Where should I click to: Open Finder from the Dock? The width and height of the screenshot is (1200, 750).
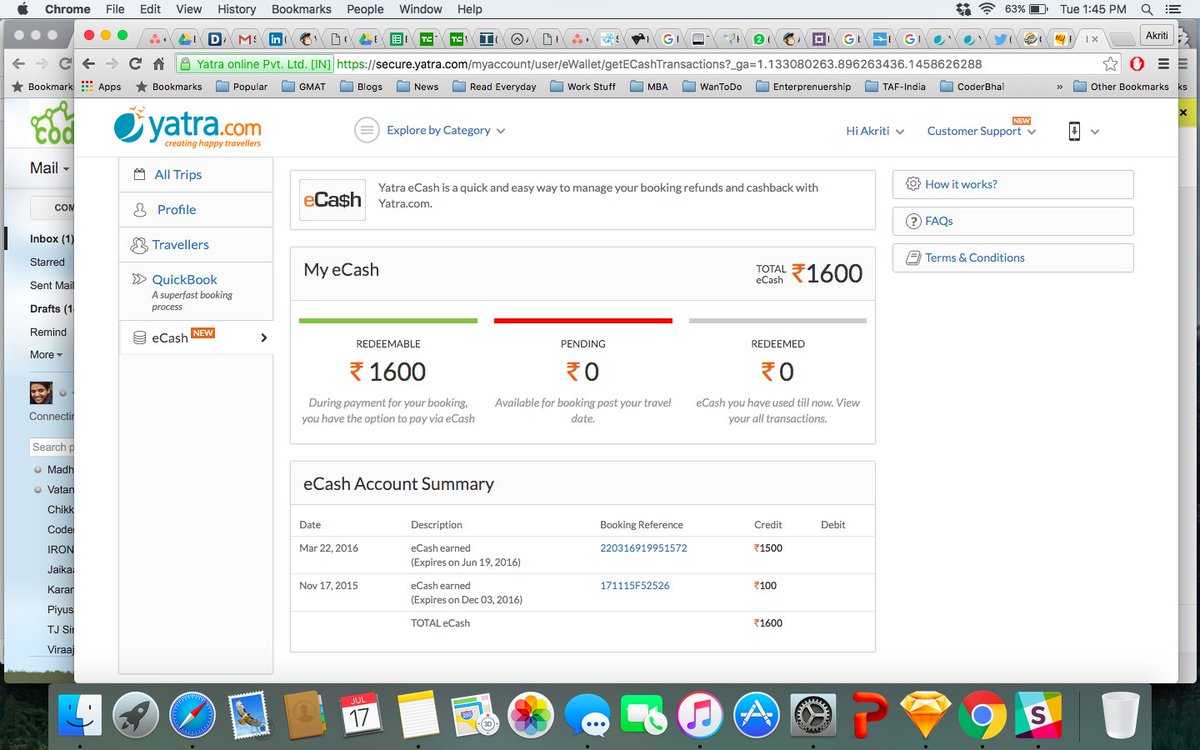80,715
